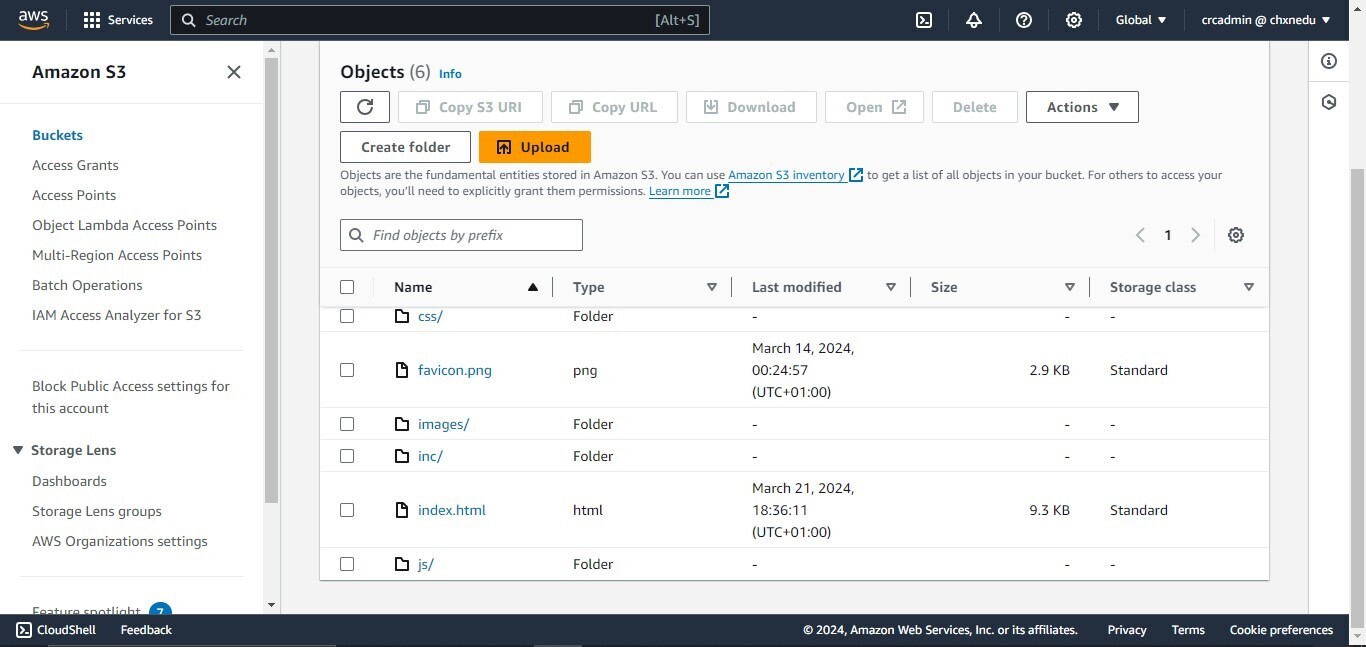Open the Actions dropdown
This screenshot has height=647, width=1366.
[1082, 107]
